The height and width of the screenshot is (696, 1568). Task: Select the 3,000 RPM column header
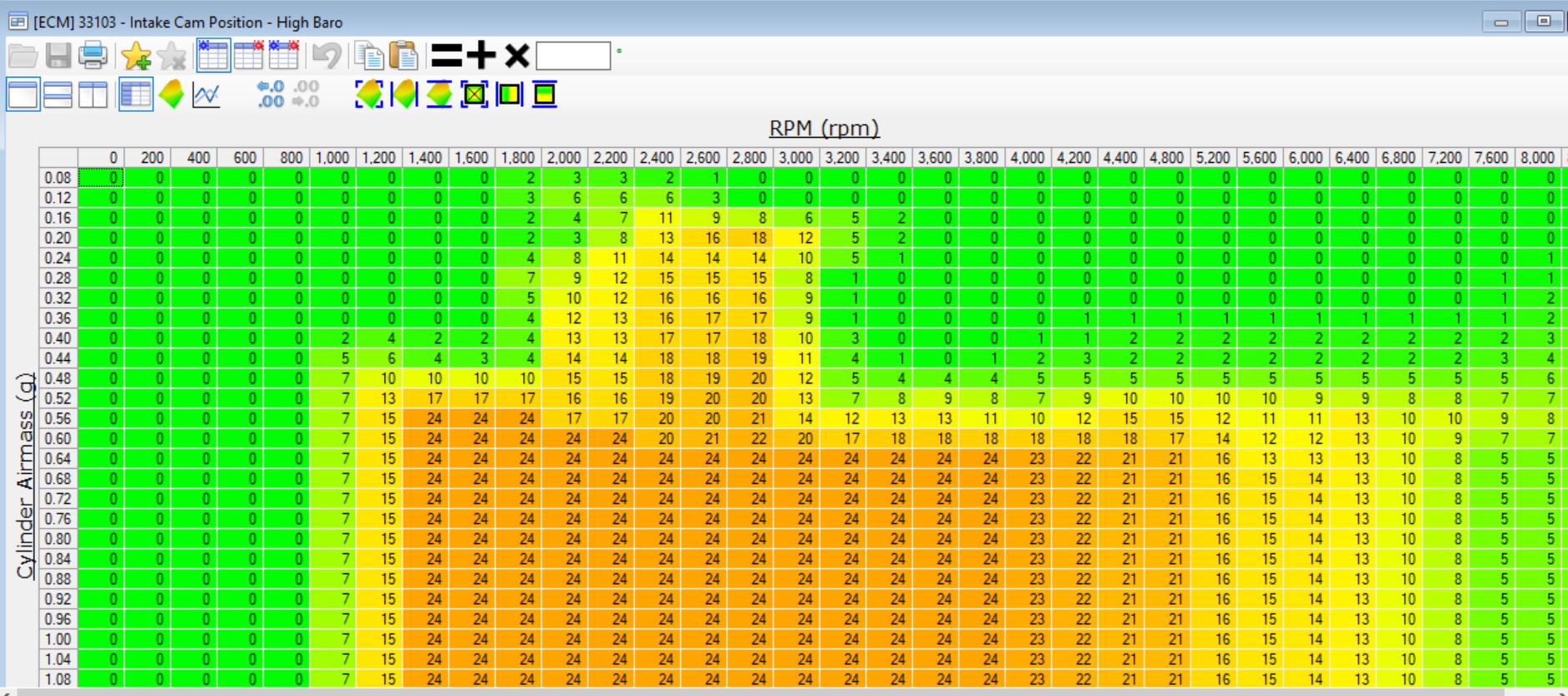pyautogui.click(x=795, y=158)
